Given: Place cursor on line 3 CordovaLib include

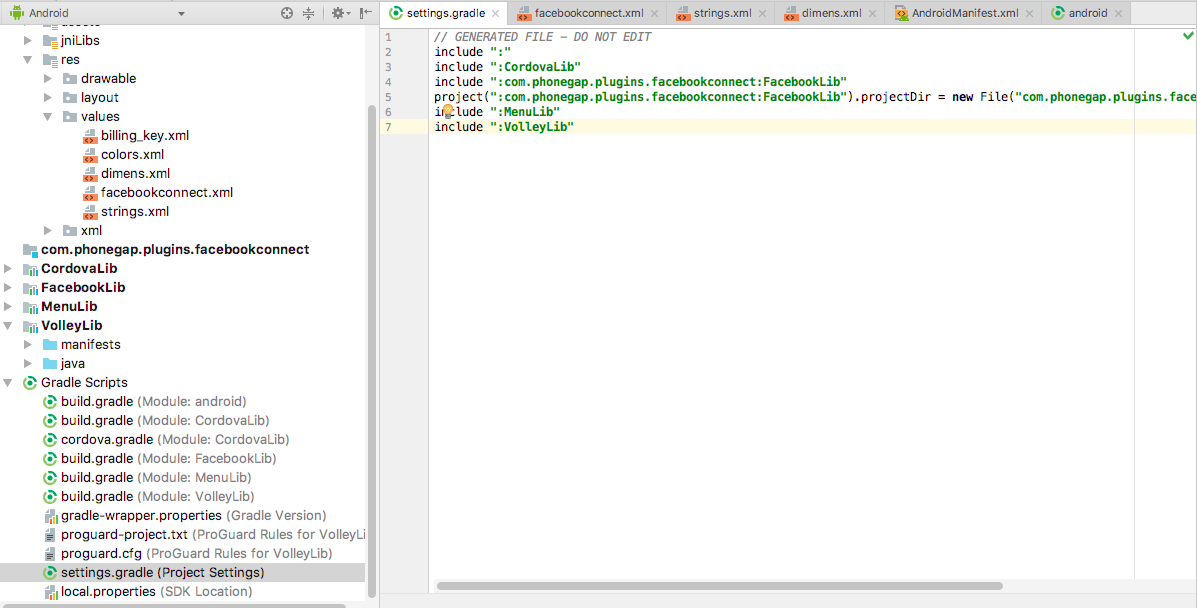Looking at the screenshot, I should coord(540,67).
